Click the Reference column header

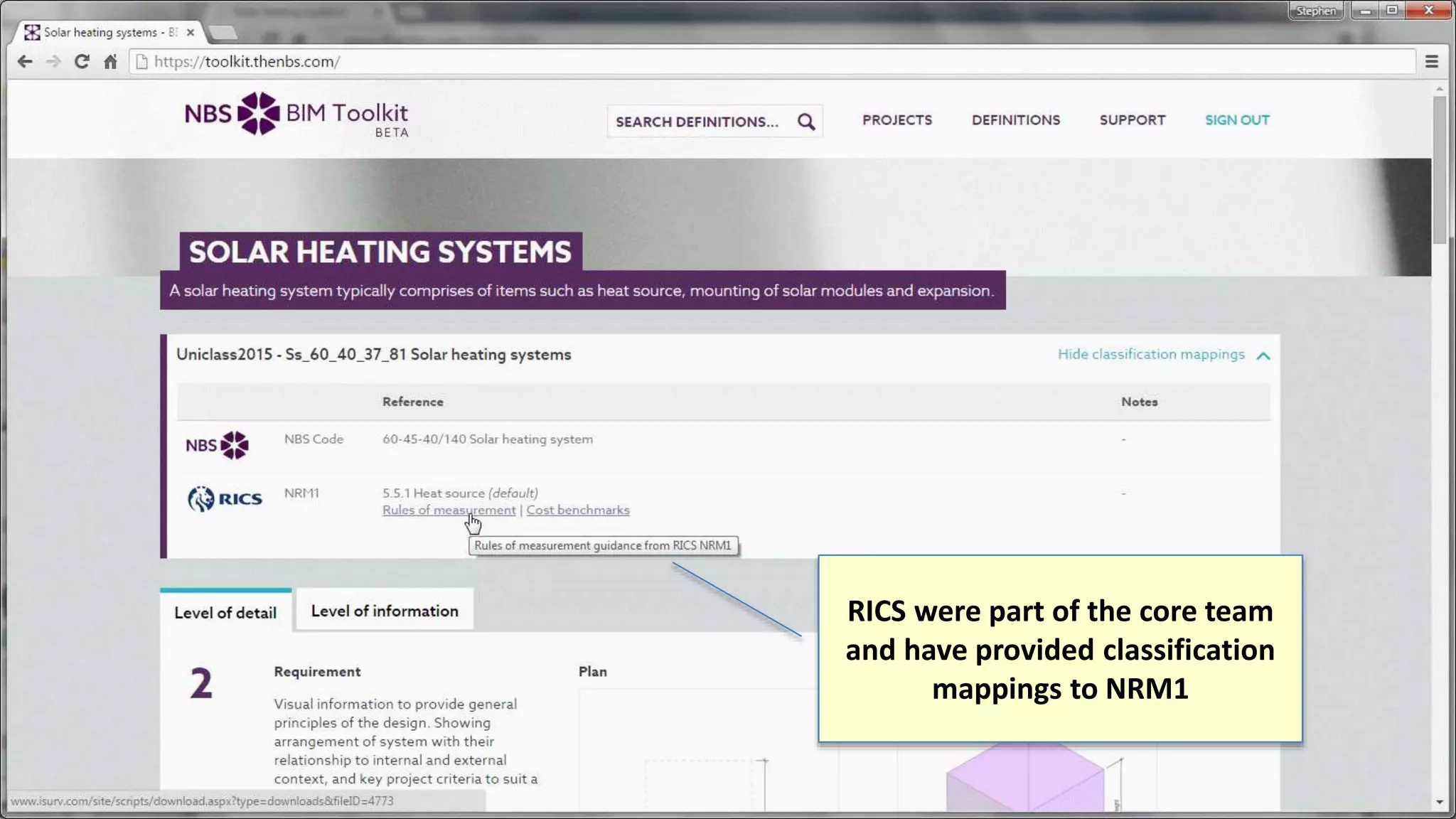coord(413,402)
